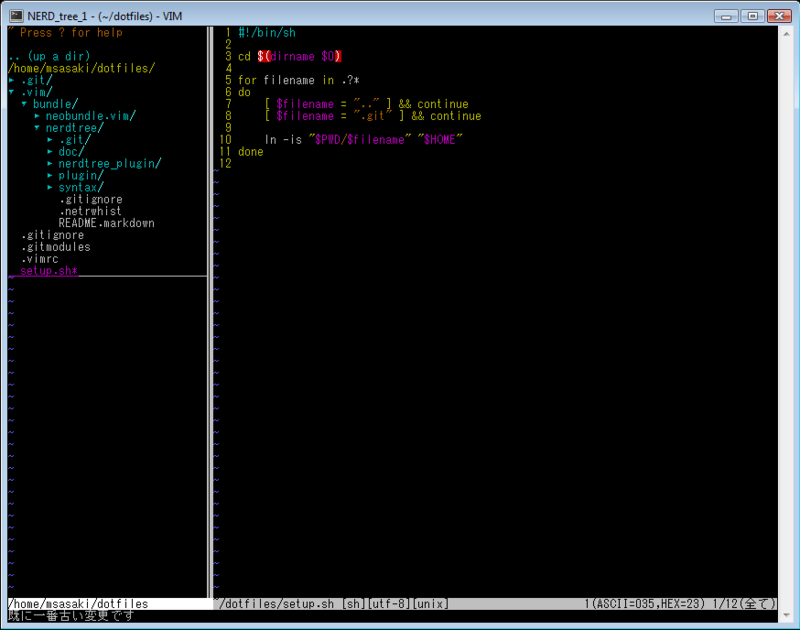
Task: Collapse the nerdtree/ directory arrow
Action: [37, 128]
